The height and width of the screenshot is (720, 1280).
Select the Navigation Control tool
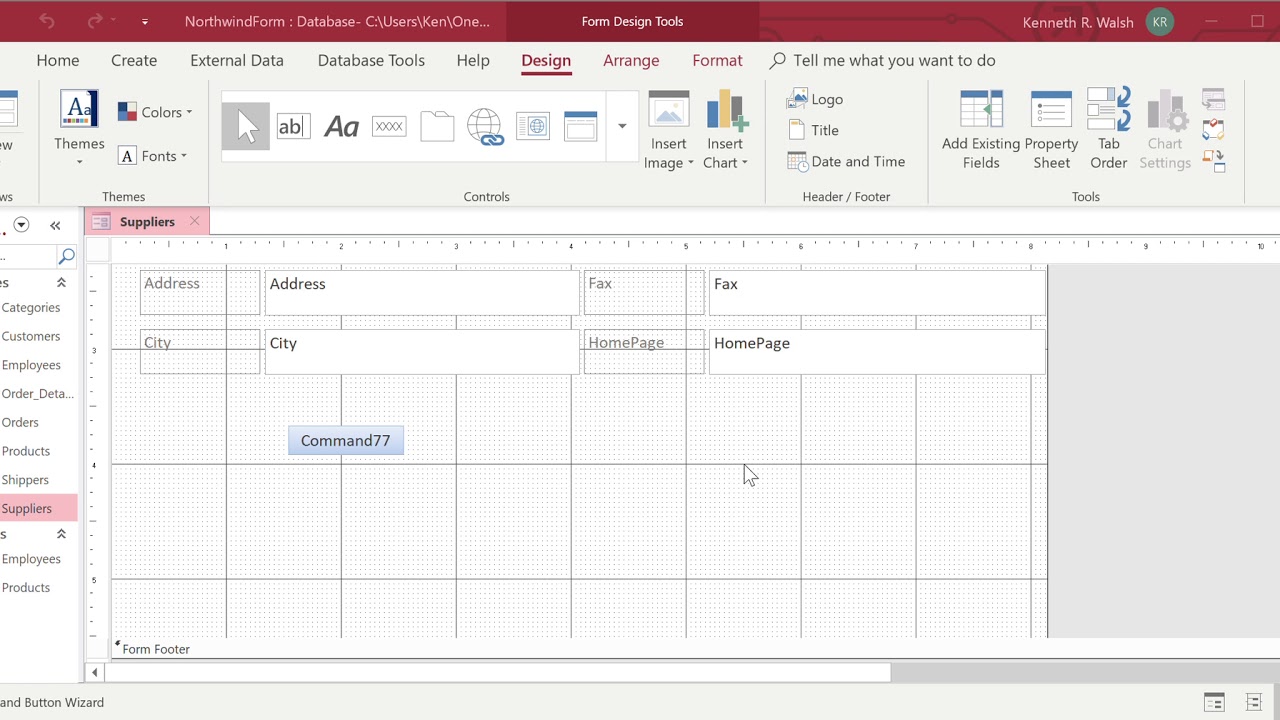click(581, 127)
